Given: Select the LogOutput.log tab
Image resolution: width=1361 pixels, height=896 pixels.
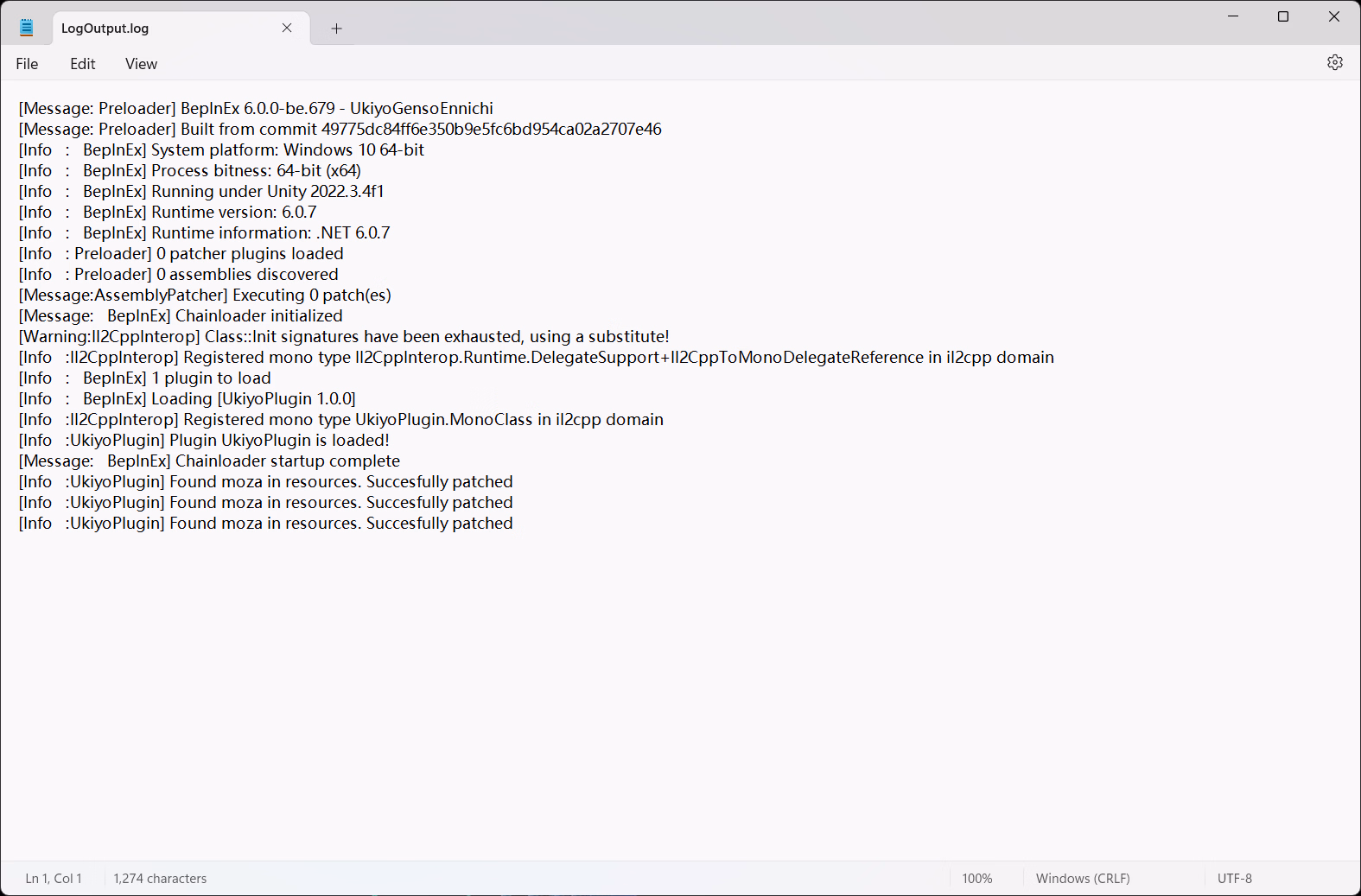Looking at the screenshot, I should 156,29.
